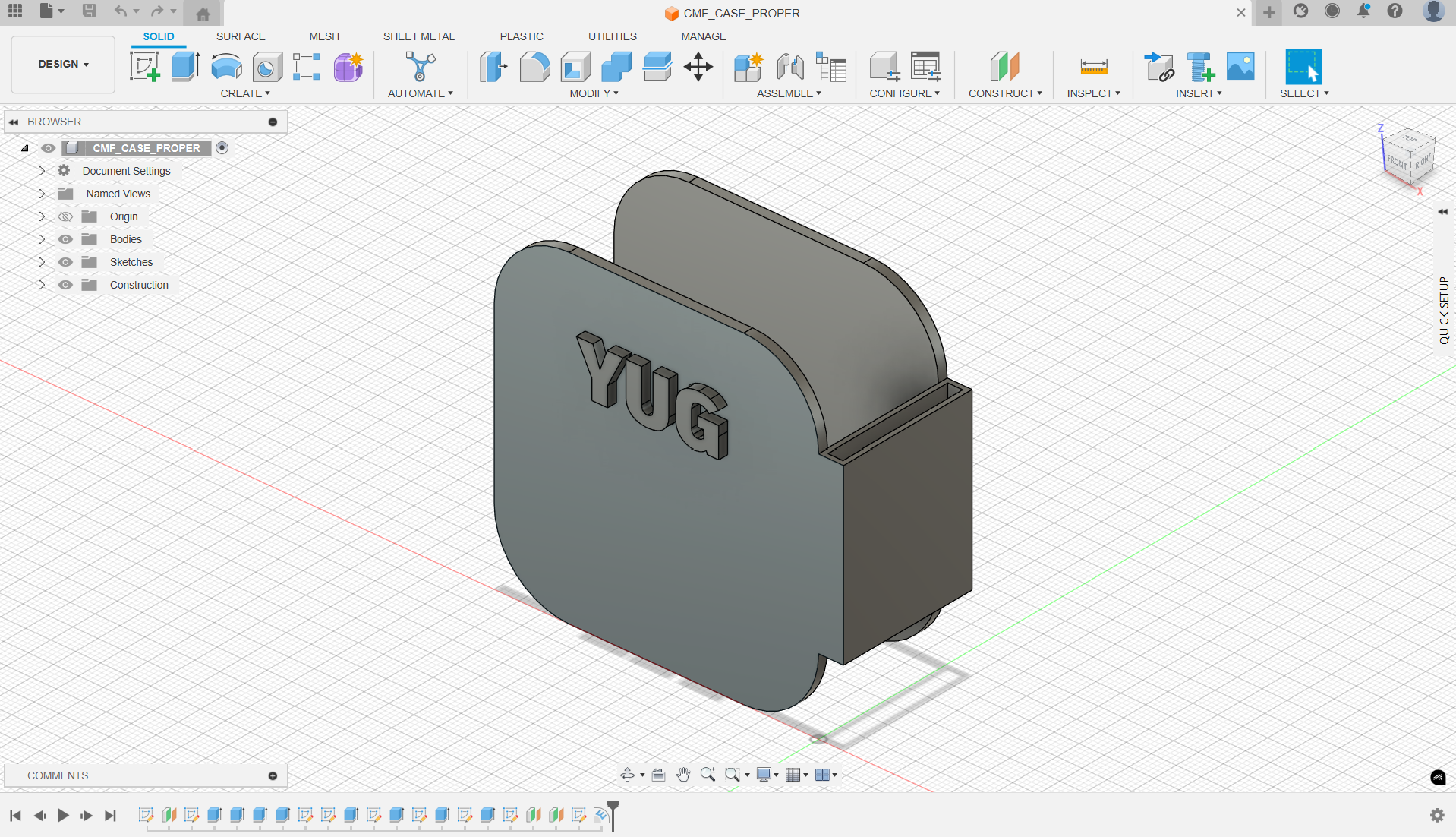1456x837 pixels.
Task: Switch to the PLASTIC tab
Action: 522,36
